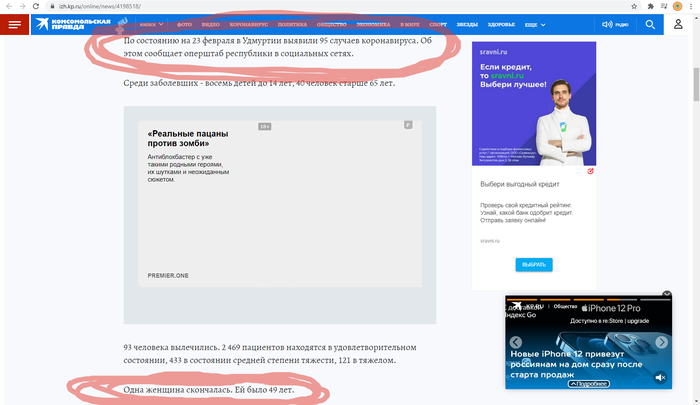
Task: Click the 18+ age badge on Premier ad
Action: 265,127
